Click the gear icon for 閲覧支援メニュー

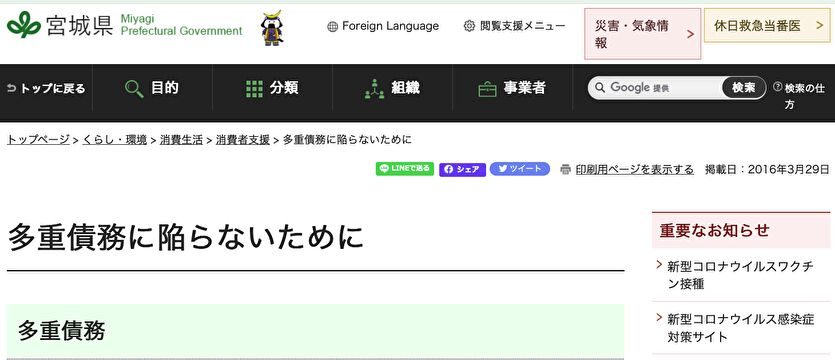point(469,26)
